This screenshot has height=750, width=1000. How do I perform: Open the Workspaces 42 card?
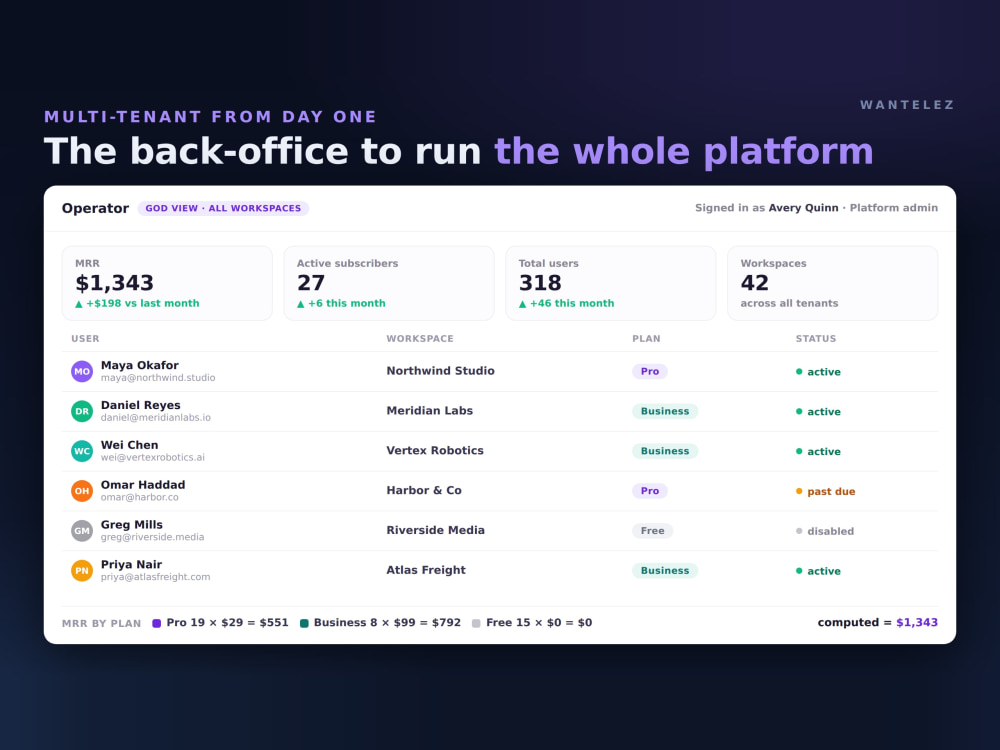click(x=832, y=283)
